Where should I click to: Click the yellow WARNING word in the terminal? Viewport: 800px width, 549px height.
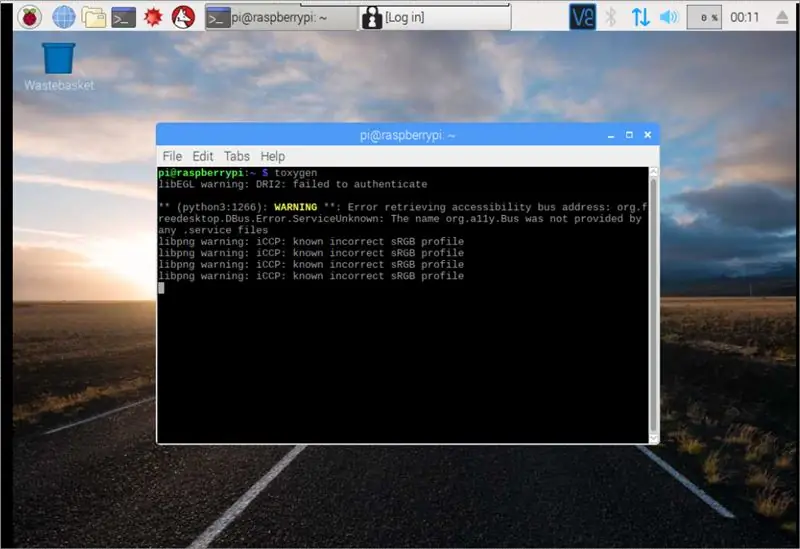point(295,207)
